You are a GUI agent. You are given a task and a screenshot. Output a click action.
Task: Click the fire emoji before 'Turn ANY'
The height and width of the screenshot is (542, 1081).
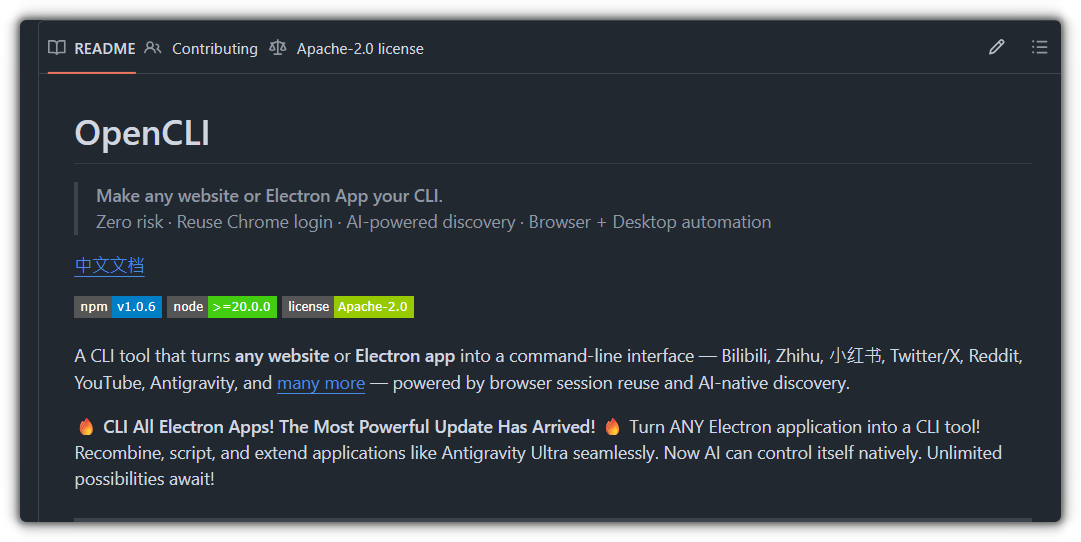coord(612,427)
